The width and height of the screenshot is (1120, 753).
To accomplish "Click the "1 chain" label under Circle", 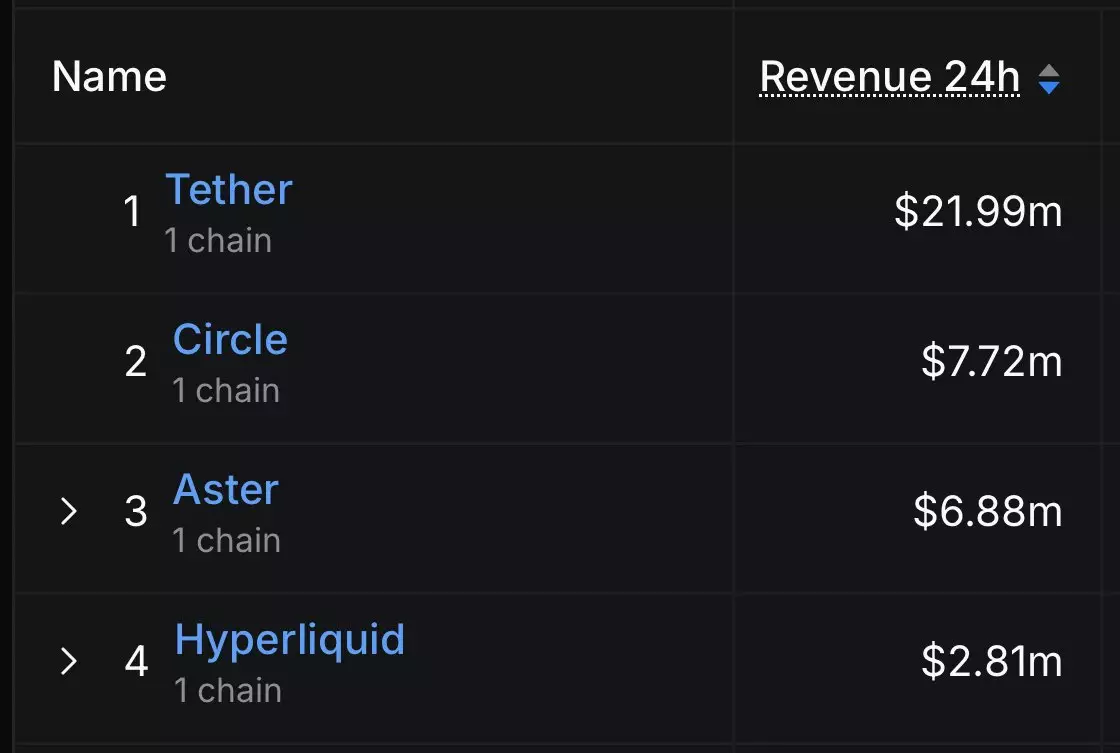I will [226, 391].
